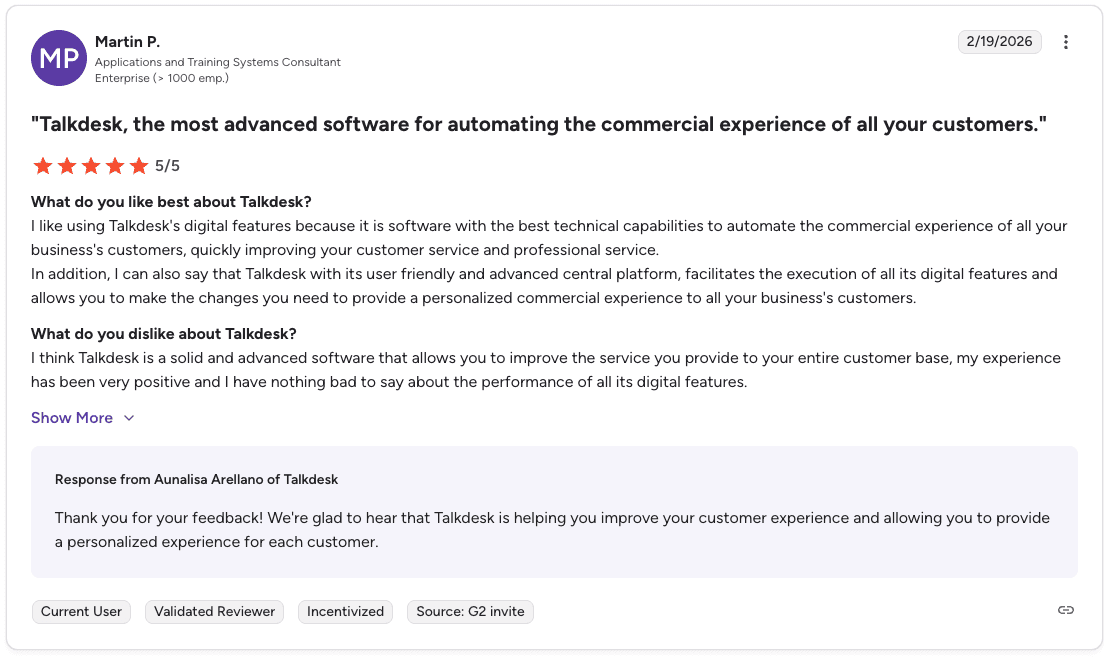Click the 5/5 rating score text
The width and height of the screenshot is (1114, 657).
(167, 166)
